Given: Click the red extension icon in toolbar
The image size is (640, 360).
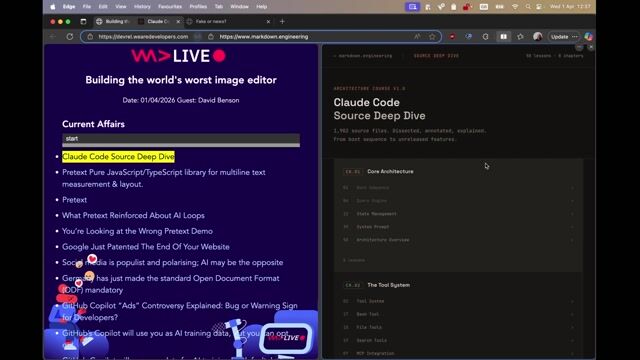Looking at the screenshot, I should pyautogui.click(x=452, y=37).
